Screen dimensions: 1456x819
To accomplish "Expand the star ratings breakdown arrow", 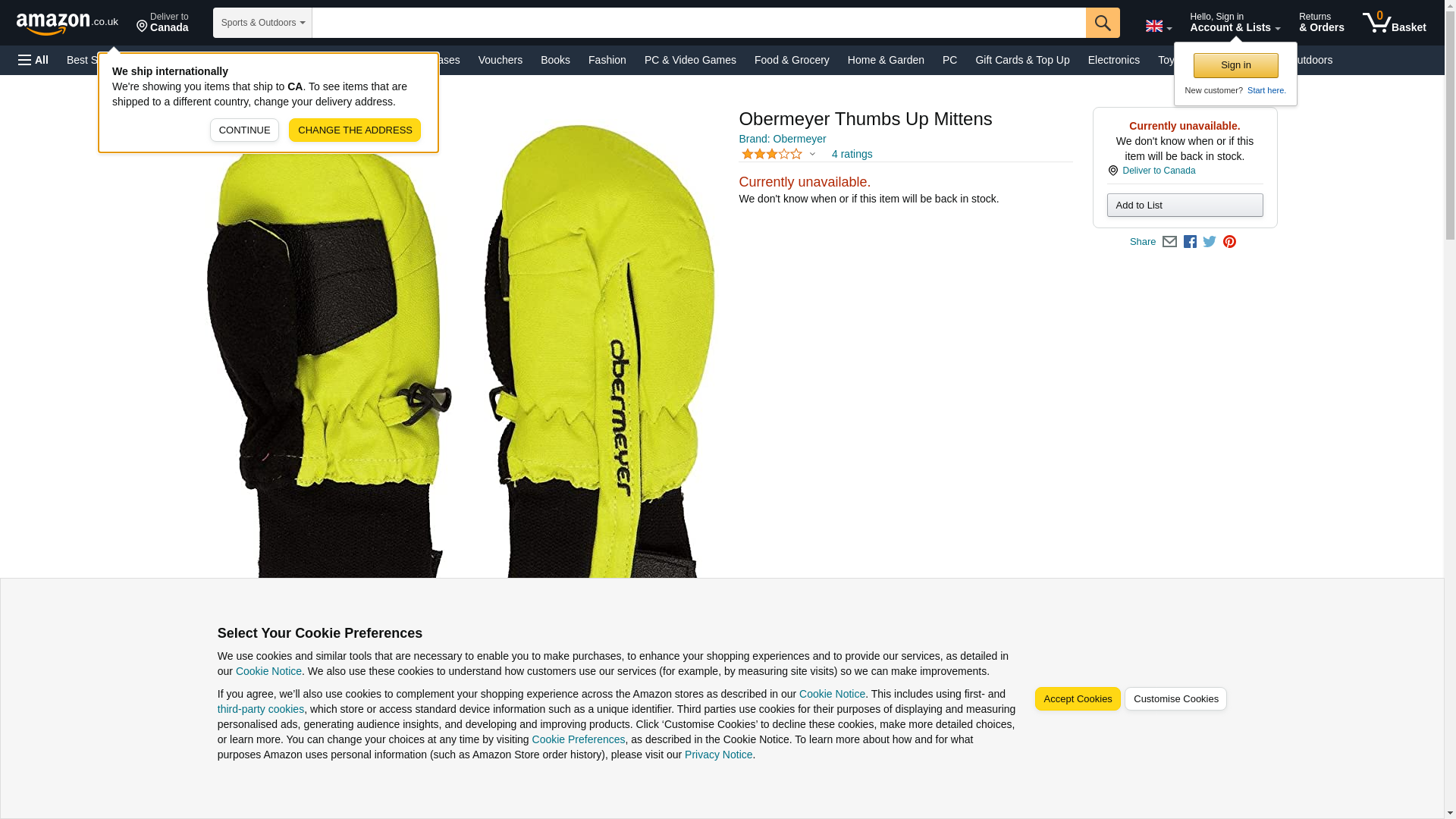I will (812, 154).
